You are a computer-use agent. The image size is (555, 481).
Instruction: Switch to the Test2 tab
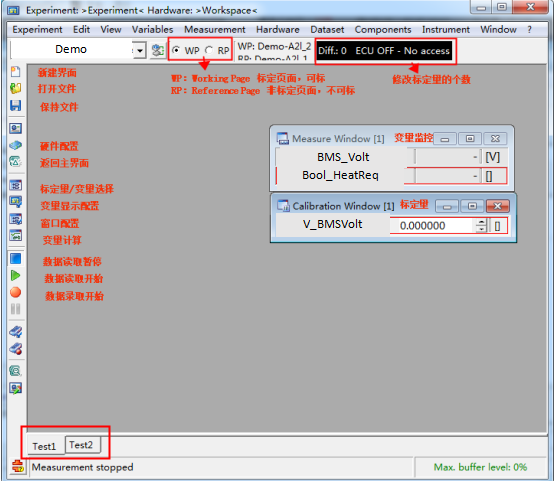(82, 445)
